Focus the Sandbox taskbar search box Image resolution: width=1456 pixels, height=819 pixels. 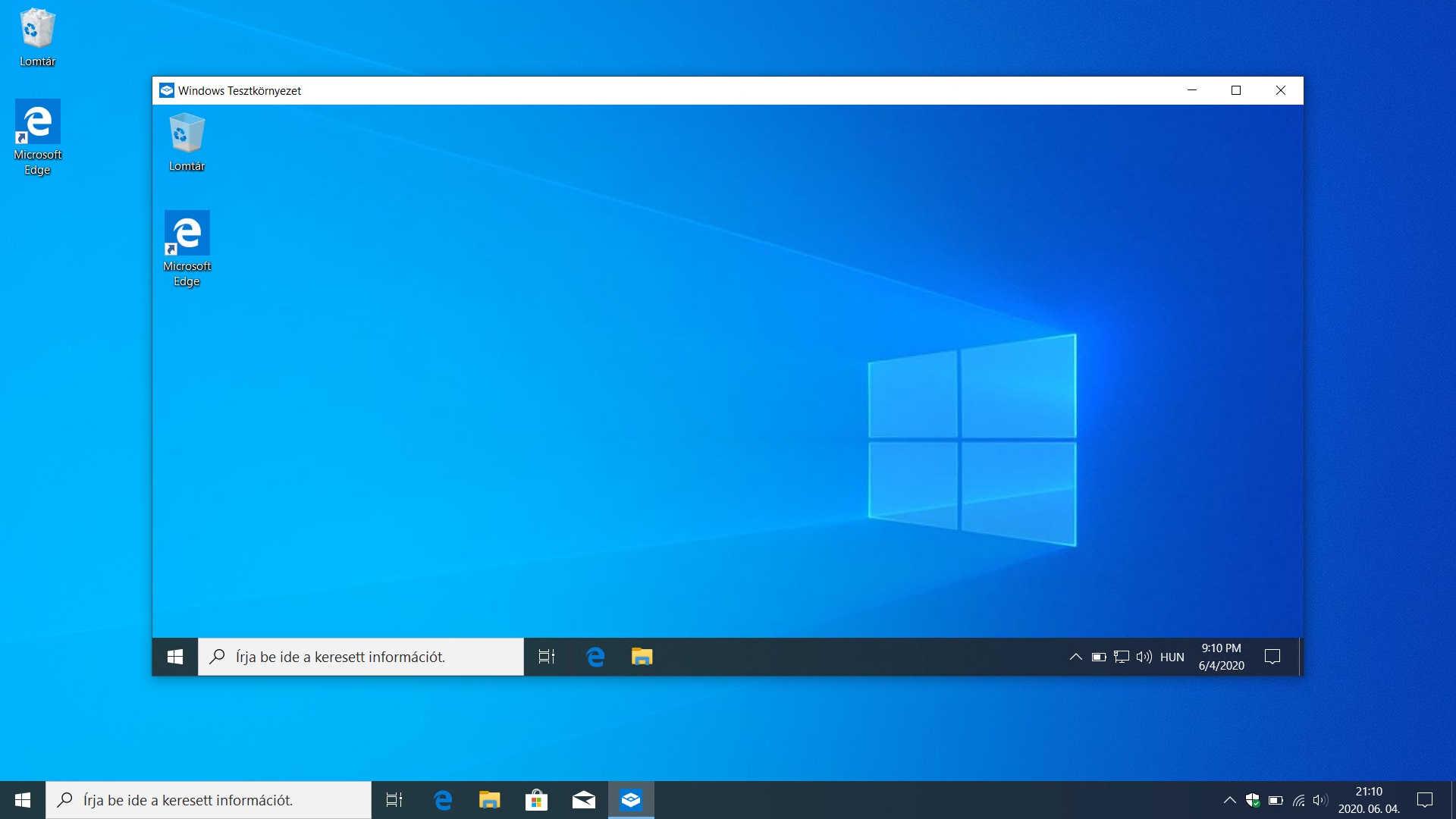361,657
